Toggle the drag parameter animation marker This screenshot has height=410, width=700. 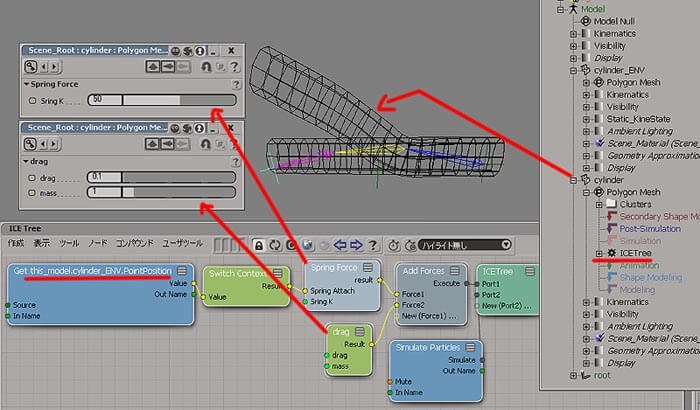coord(32,177)
